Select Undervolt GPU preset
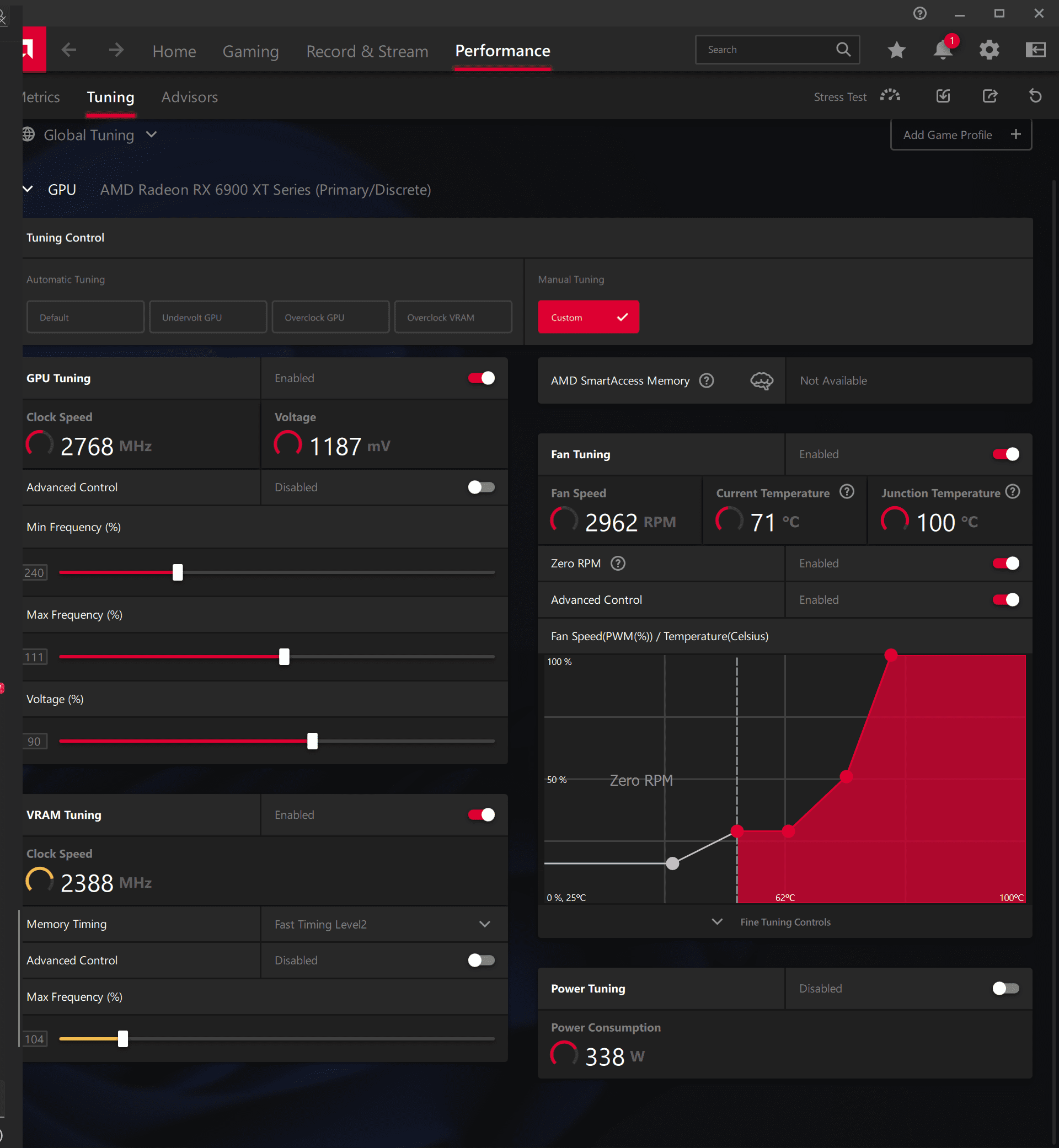The width and height of the screenshot is (1059, 1148). coord(208,317)
